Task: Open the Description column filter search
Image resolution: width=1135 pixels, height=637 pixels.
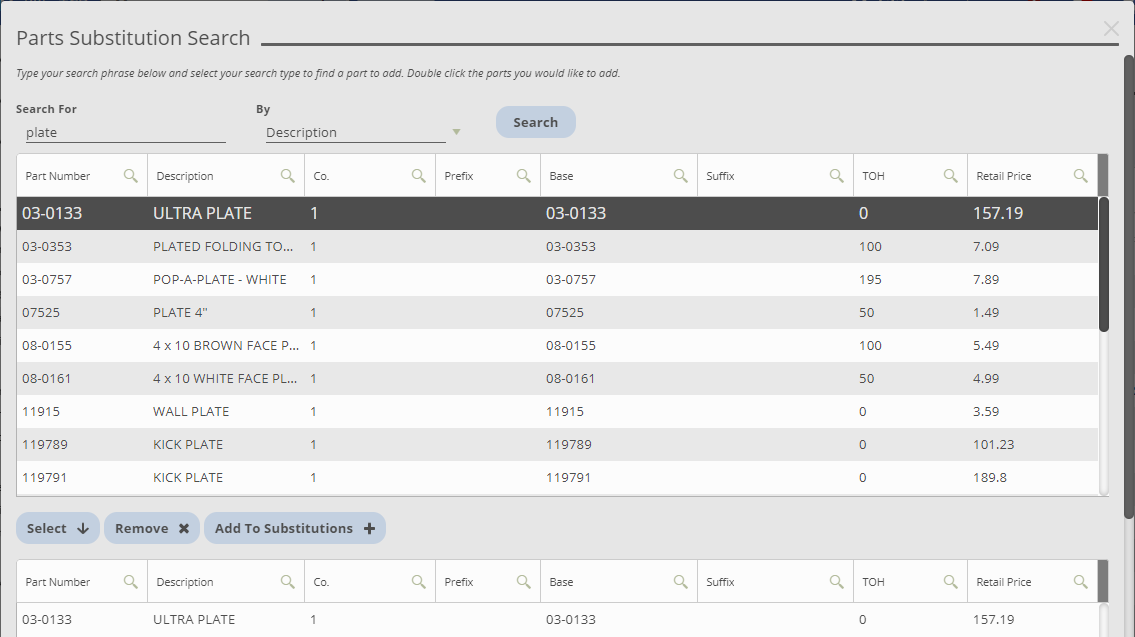Action: pyautogui.click(x=288, y=175)
